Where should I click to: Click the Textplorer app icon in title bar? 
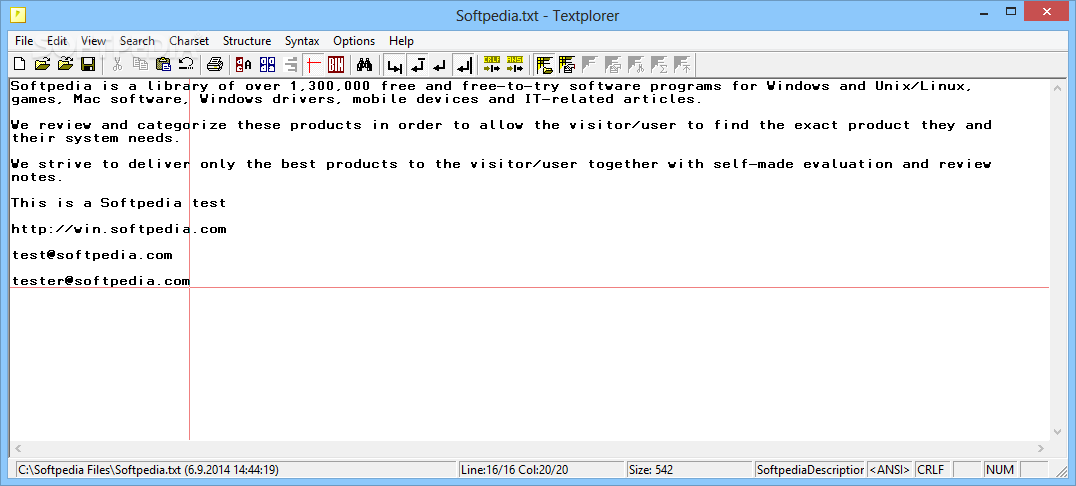(19, 14)
